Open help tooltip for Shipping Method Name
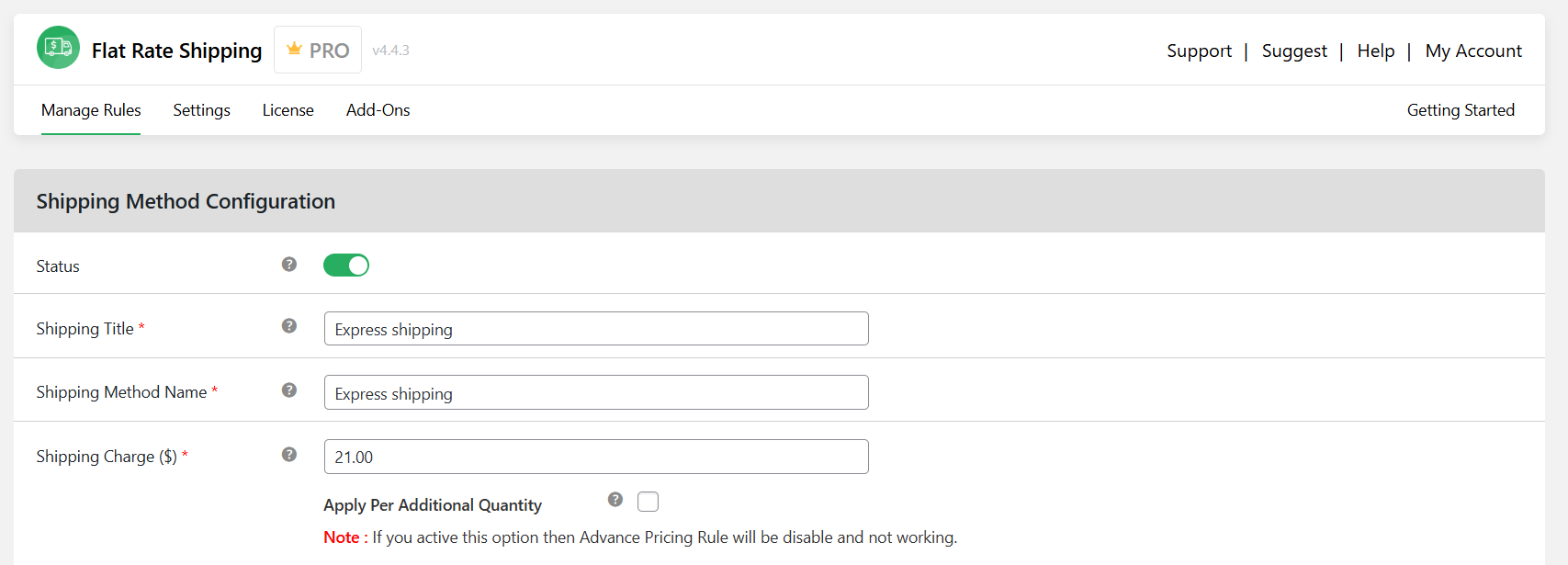The width and height of the screenshot is (1568, 565). coord(289,390)
